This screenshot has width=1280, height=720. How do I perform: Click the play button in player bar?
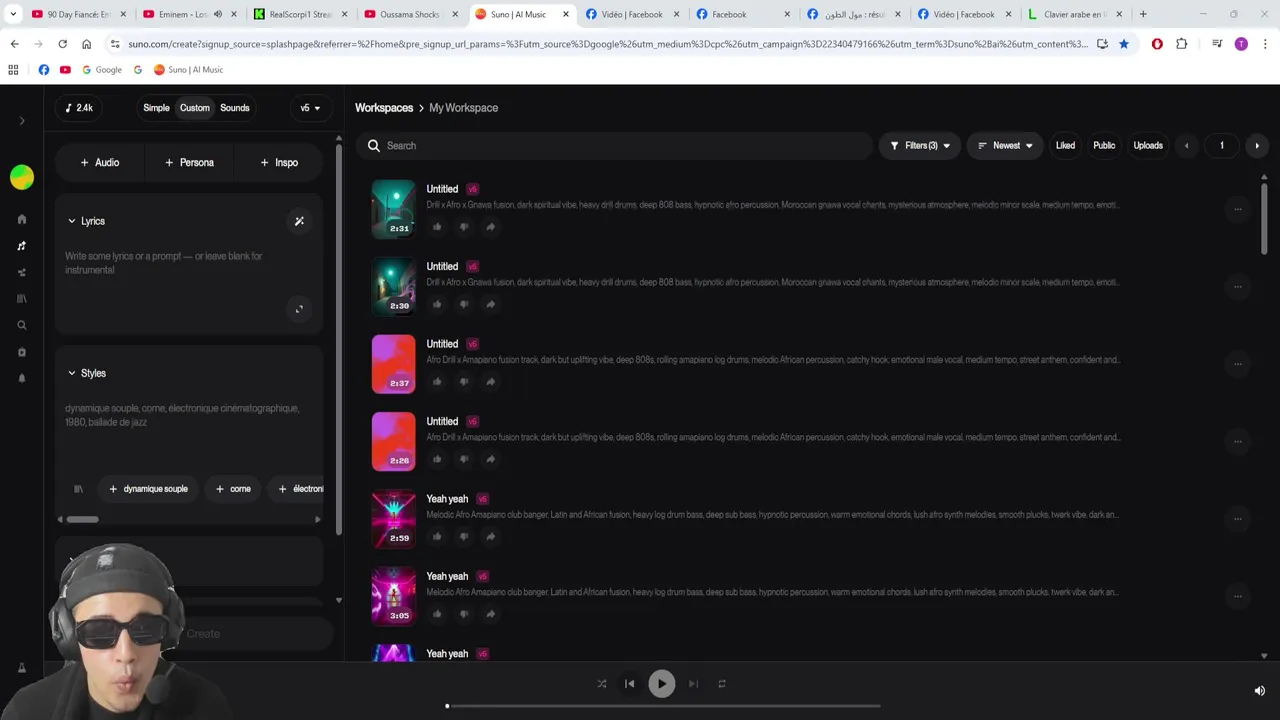(661, 684)
